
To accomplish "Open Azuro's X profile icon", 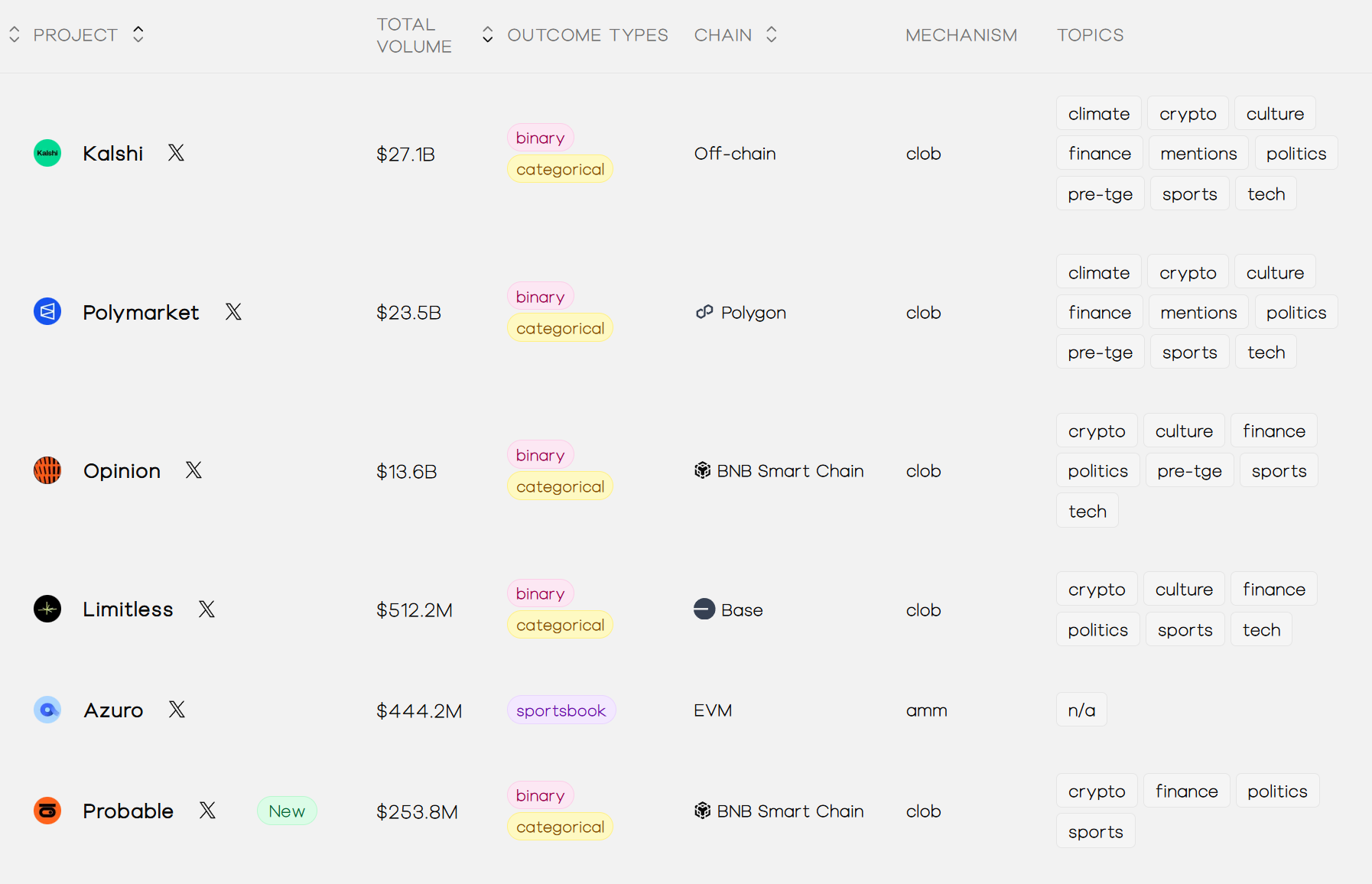I will 177,710.
